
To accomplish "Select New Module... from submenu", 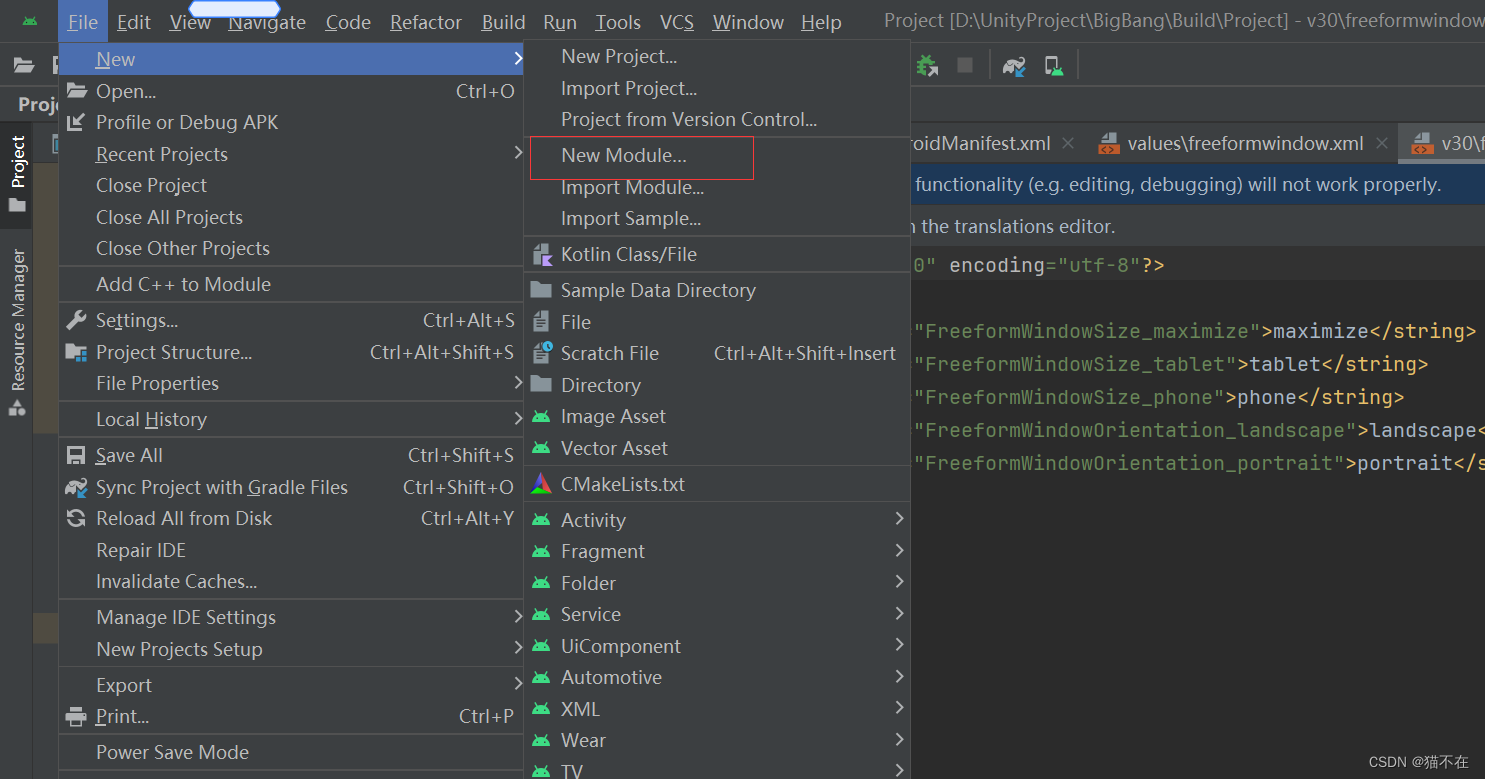I will coord(717,156).
